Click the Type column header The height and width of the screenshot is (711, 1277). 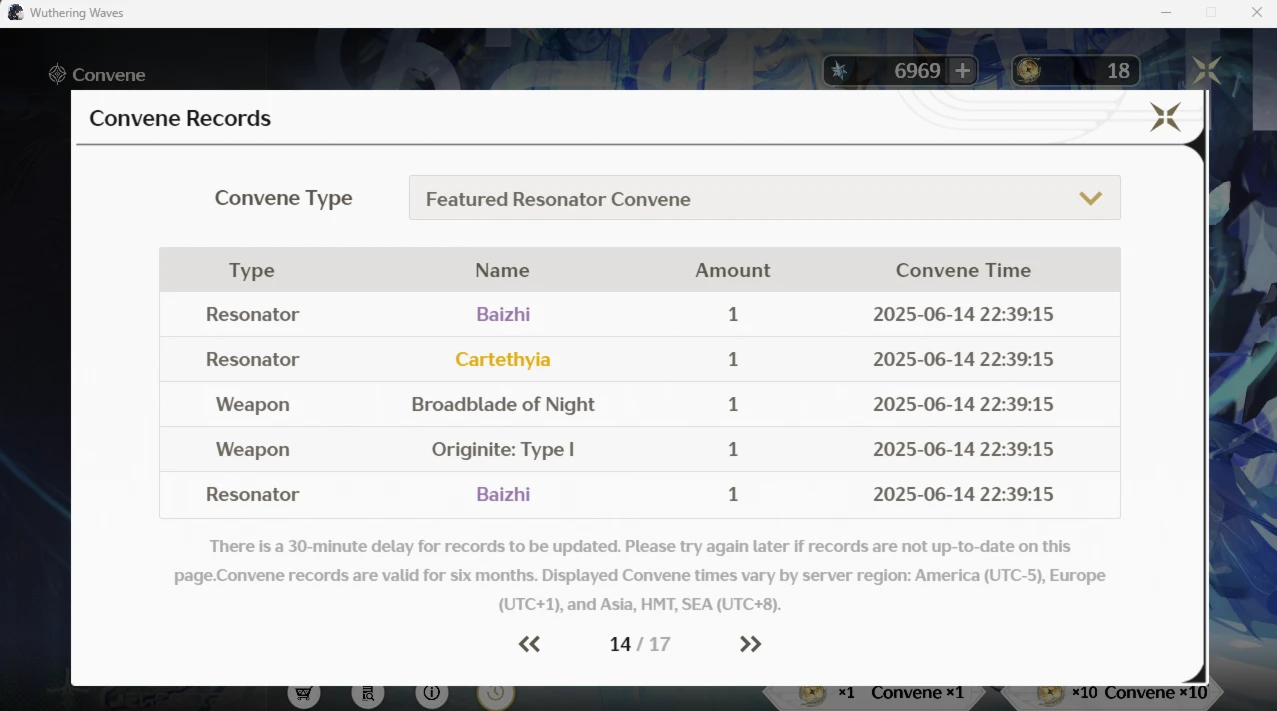(x=252, y=270)
